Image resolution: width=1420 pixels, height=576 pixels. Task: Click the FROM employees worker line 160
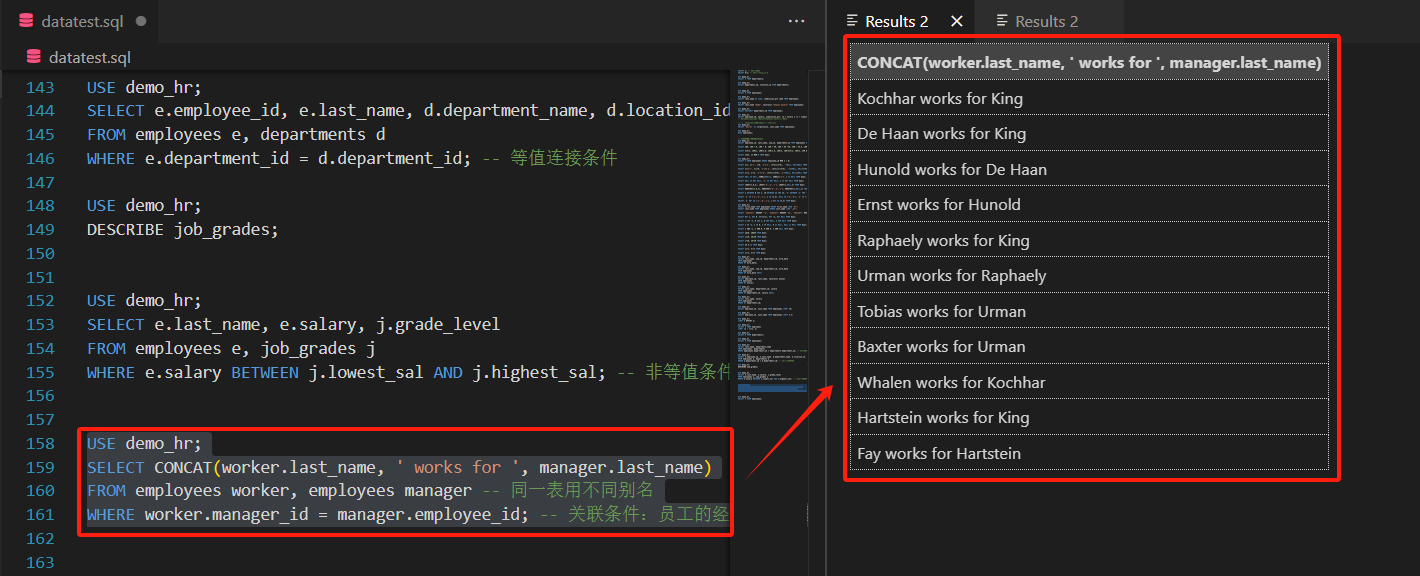(370, 491)
